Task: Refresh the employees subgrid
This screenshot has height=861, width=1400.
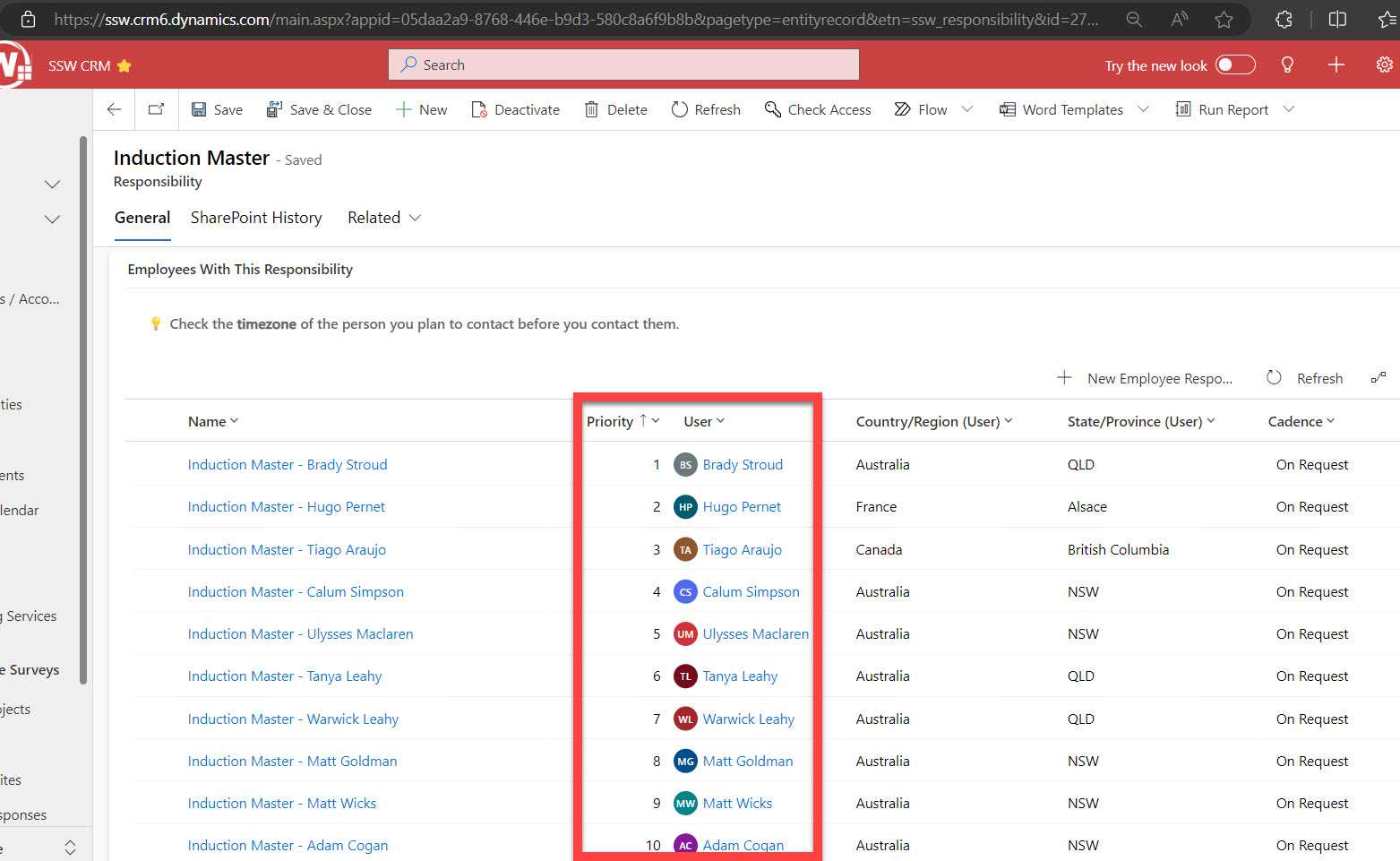Action: [1305, 378]
